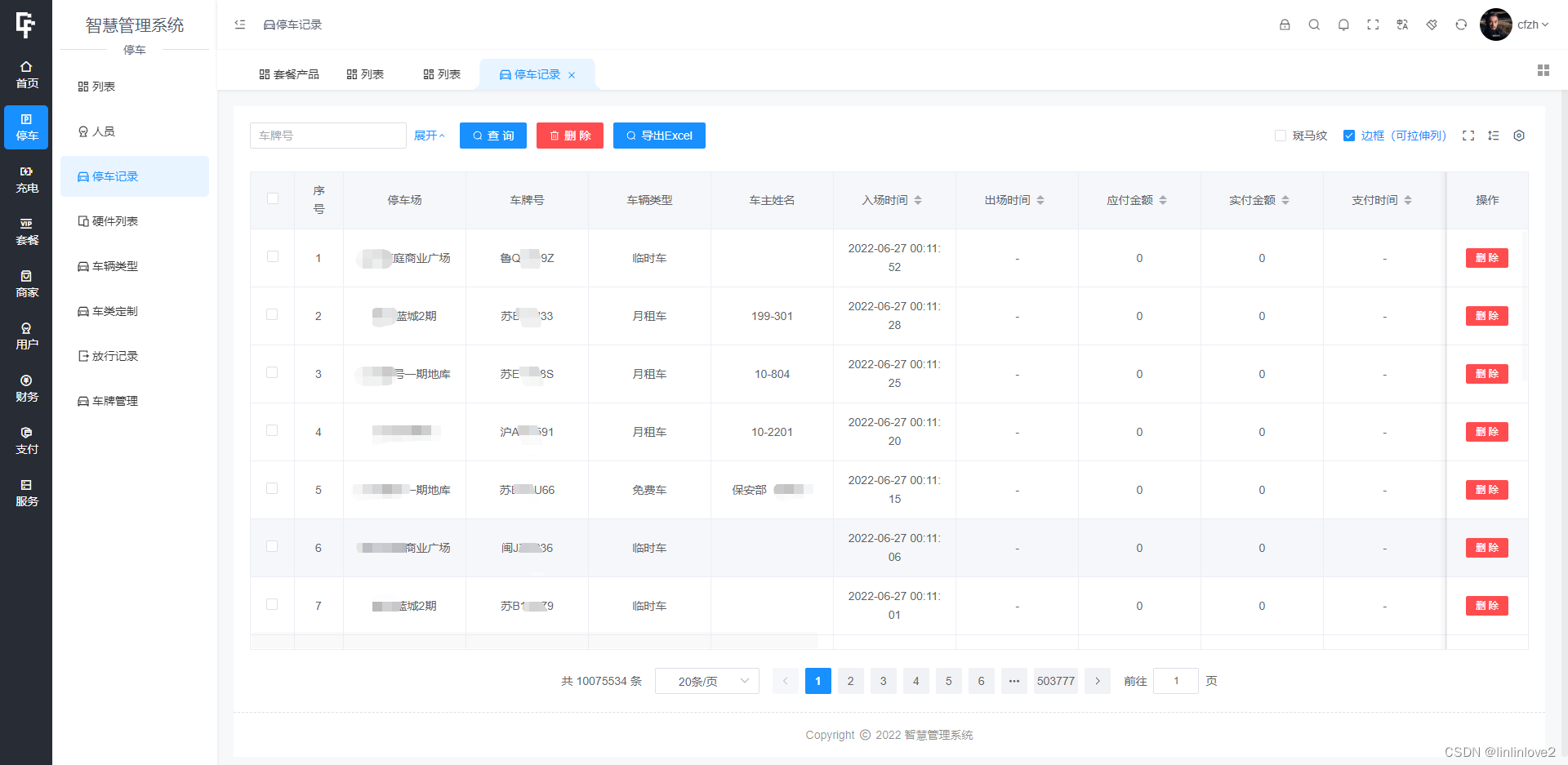Uncheck 边框 border checkbox
This screenshot has height=765, width=1568.
1349,136
